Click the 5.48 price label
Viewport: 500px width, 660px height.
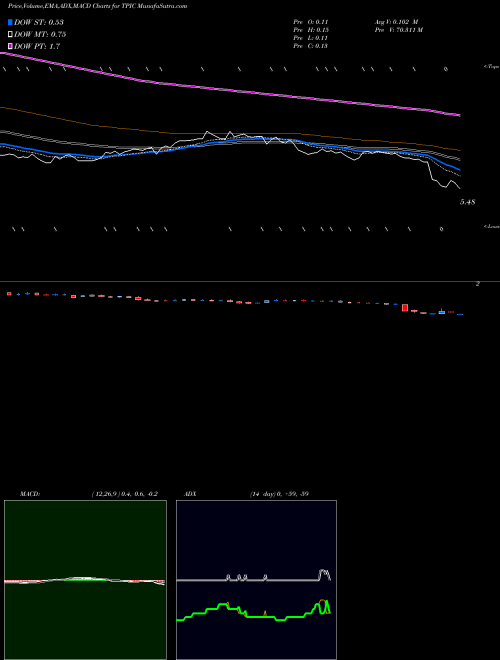point(468,202)
